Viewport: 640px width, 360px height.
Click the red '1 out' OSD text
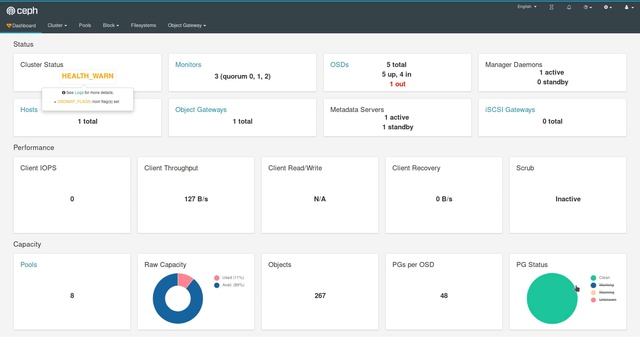click(397, 84)
